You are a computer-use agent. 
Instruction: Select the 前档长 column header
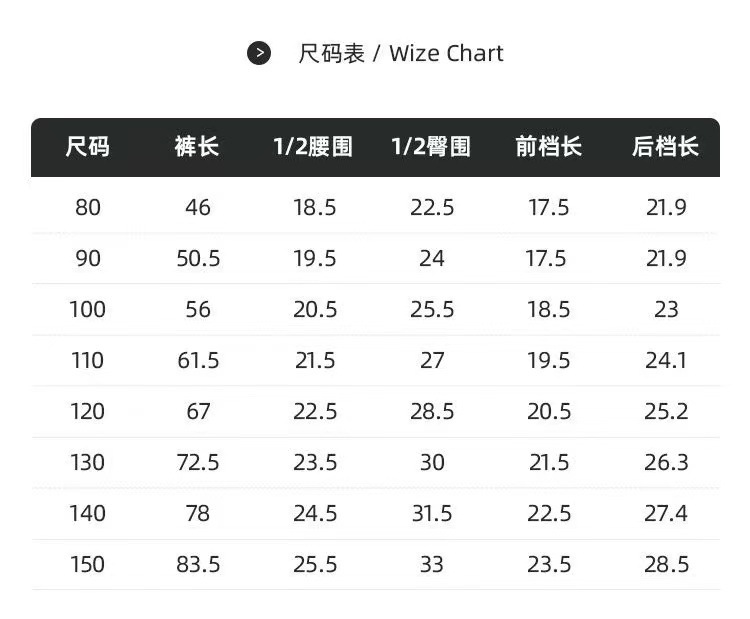548,147
